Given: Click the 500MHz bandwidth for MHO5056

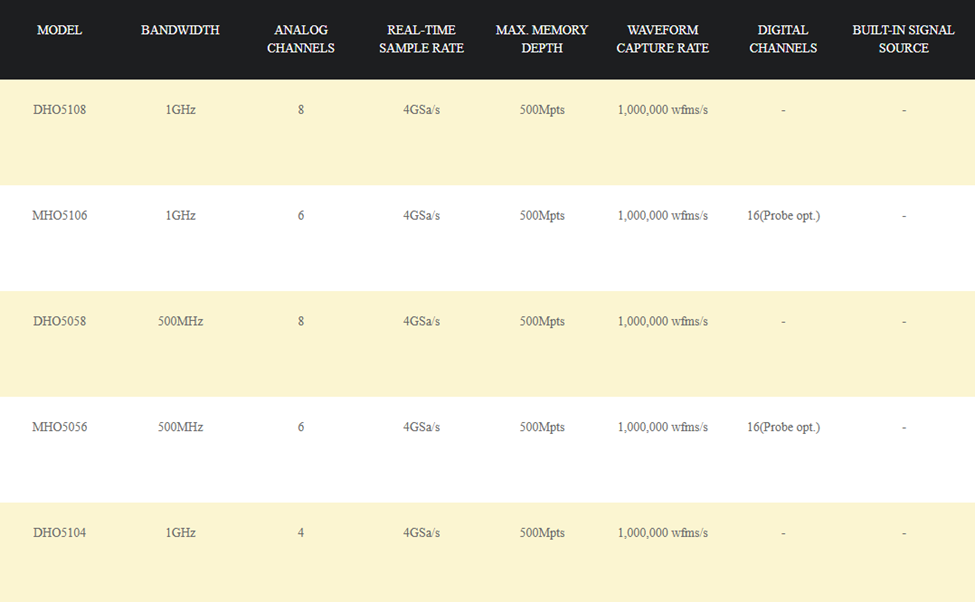Looking at the screenshot, I should pos(180,428).
